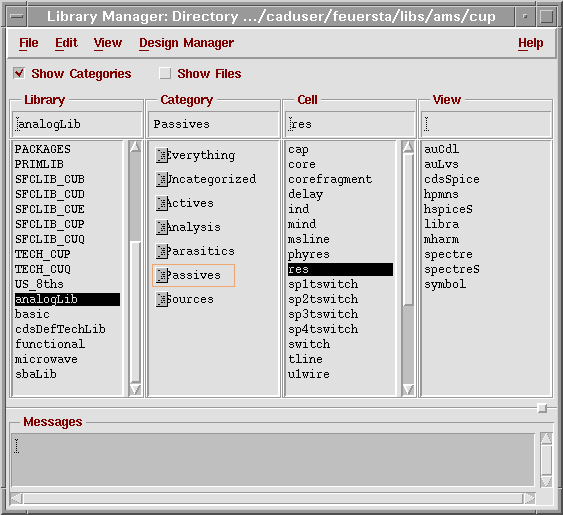Select the spectre view
Screen dimensions: 563x515
point(448,254)
